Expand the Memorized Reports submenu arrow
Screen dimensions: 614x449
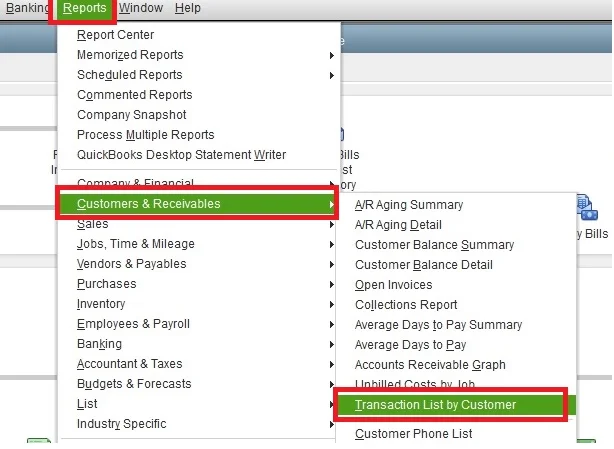pos(331,55)
